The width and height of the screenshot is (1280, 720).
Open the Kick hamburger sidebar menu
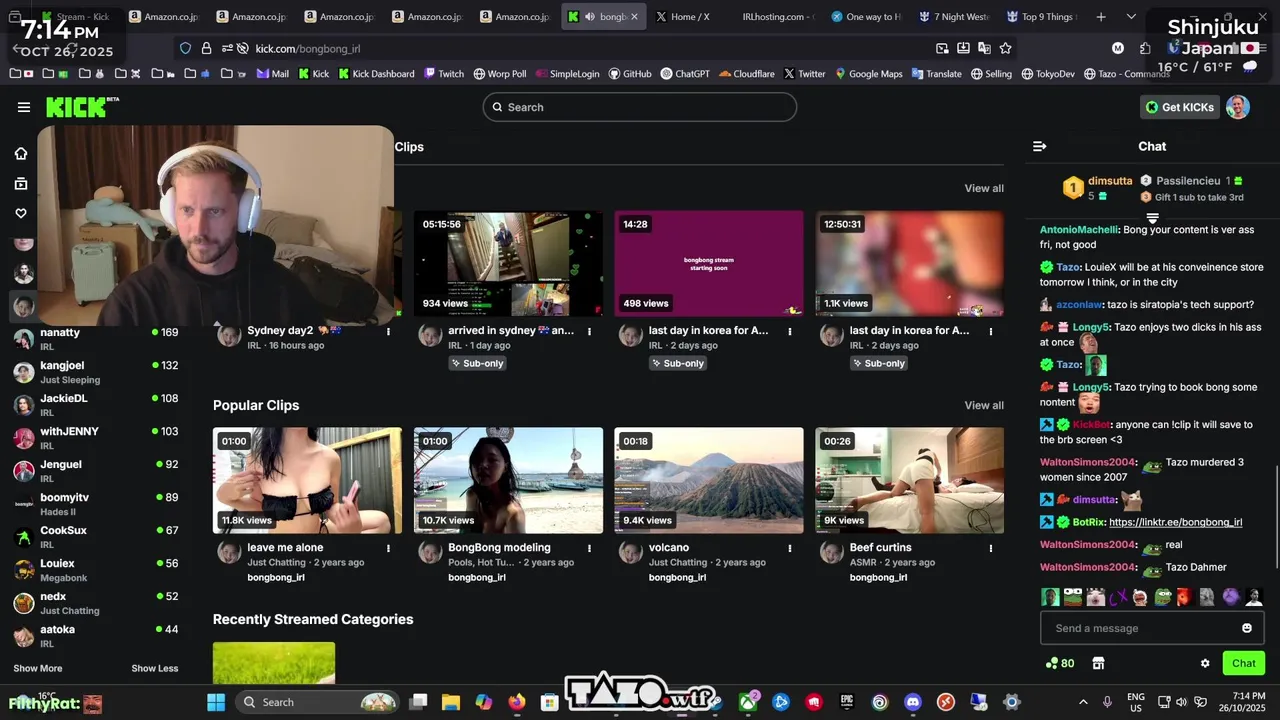[x=24, y=107]
